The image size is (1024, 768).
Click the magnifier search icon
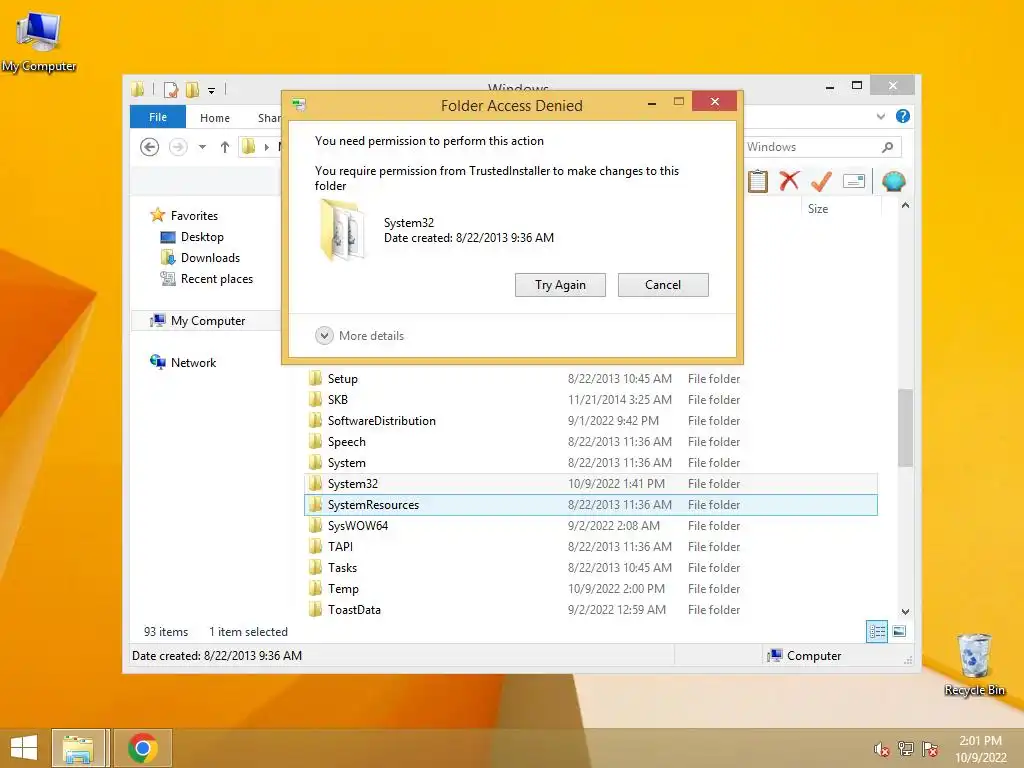point(888,147)
